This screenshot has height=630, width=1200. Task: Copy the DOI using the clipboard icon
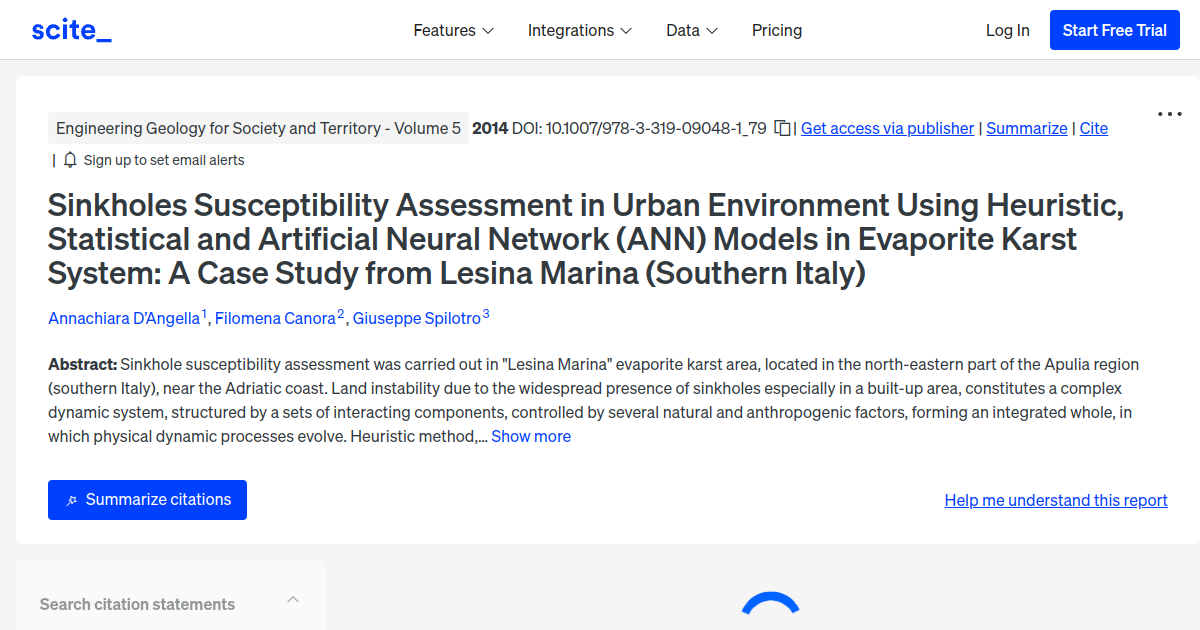point(784,128)
